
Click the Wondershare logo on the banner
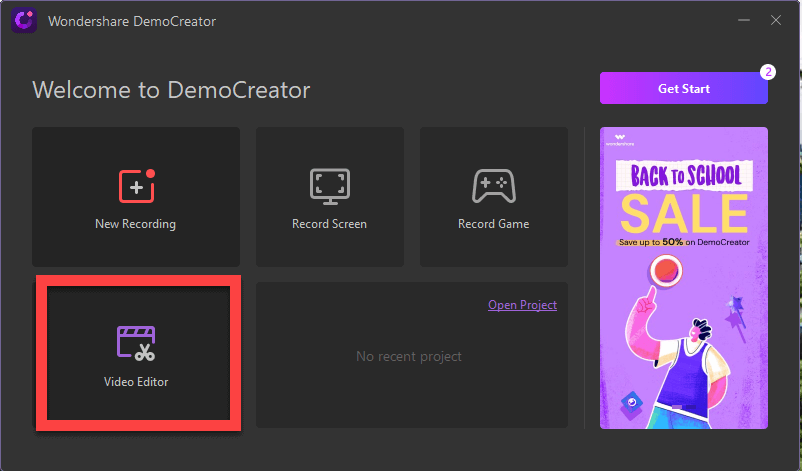620,140
